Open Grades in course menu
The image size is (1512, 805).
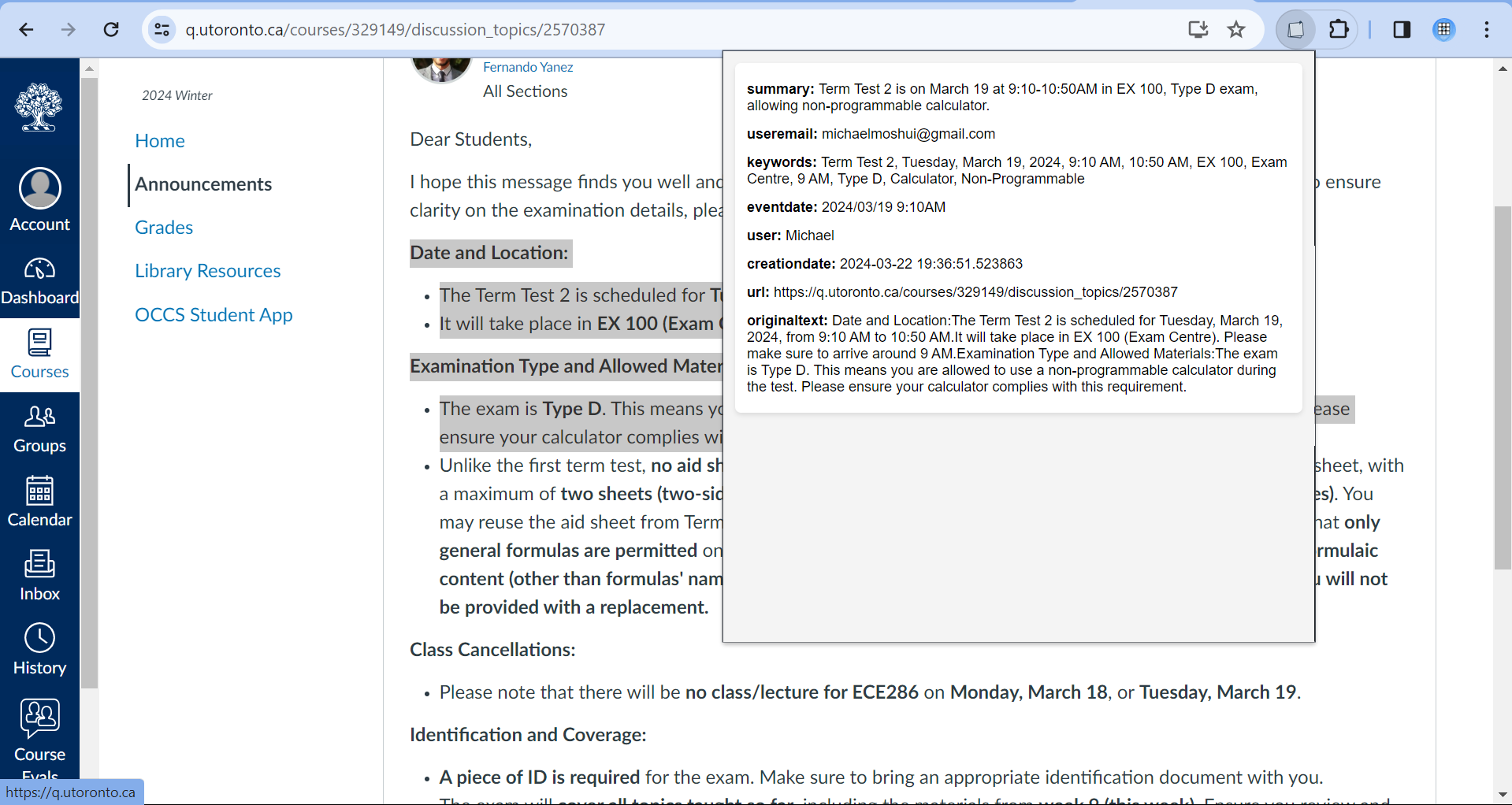click(x=164, y=228)
